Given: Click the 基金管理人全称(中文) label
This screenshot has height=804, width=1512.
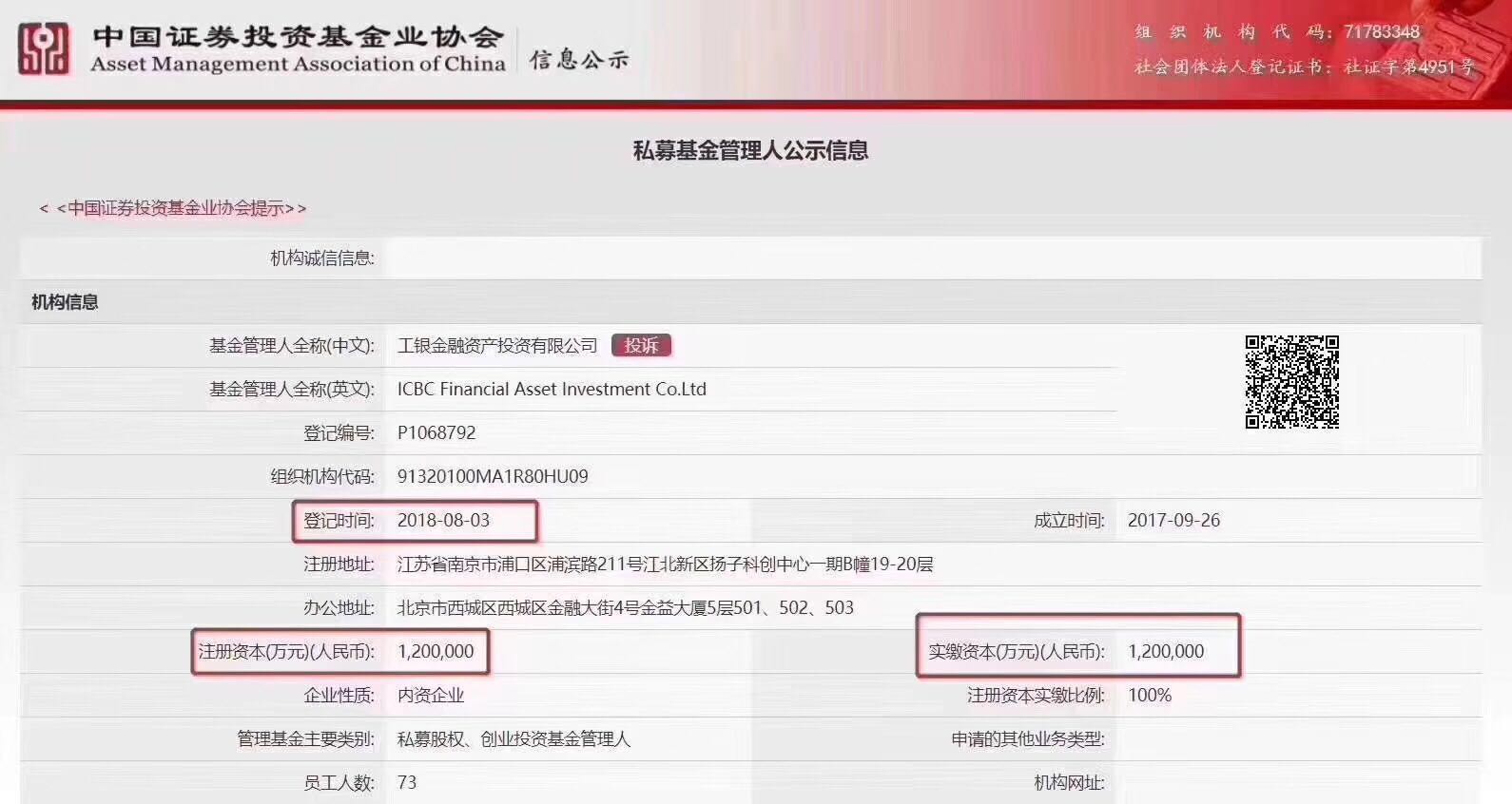Looking at the screenshot, I should [x=292, y=345].
